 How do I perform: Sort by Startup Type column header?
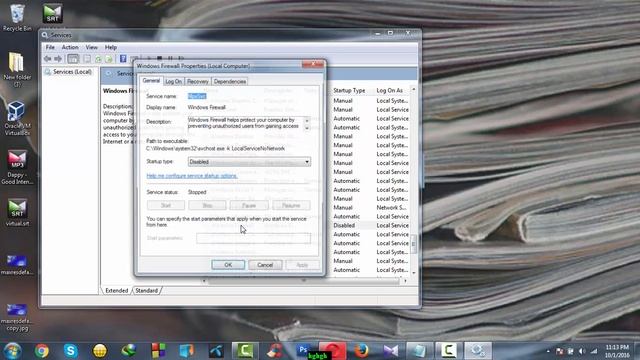coord(349,90)
